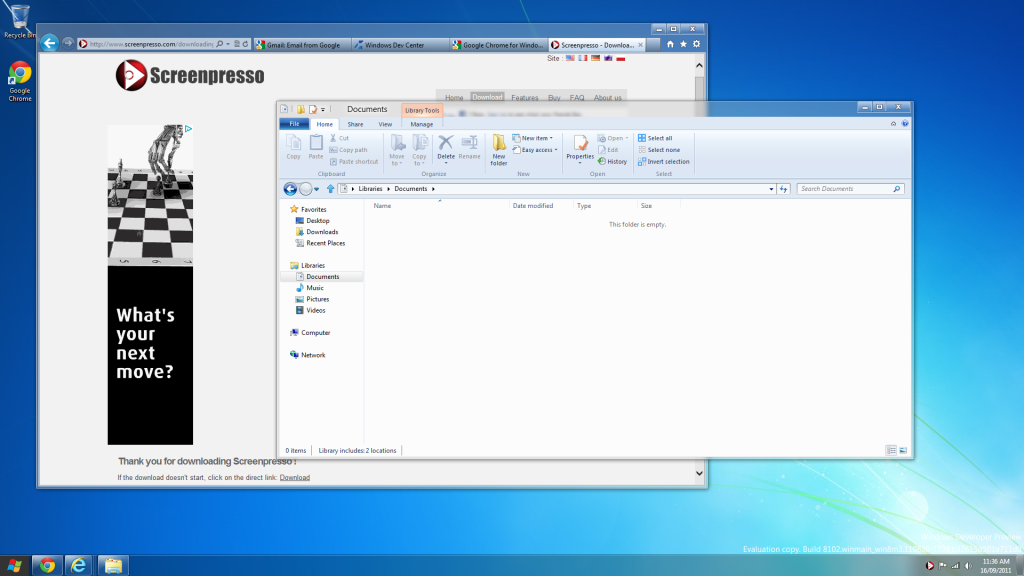
Task: Open the Features page on Screenpresso site
Action: pyautogui.click(x=525, y=97)
